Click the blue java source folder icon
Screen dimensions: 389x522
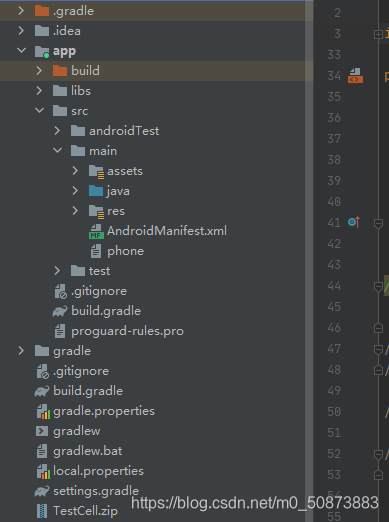[x=96, y=191]
